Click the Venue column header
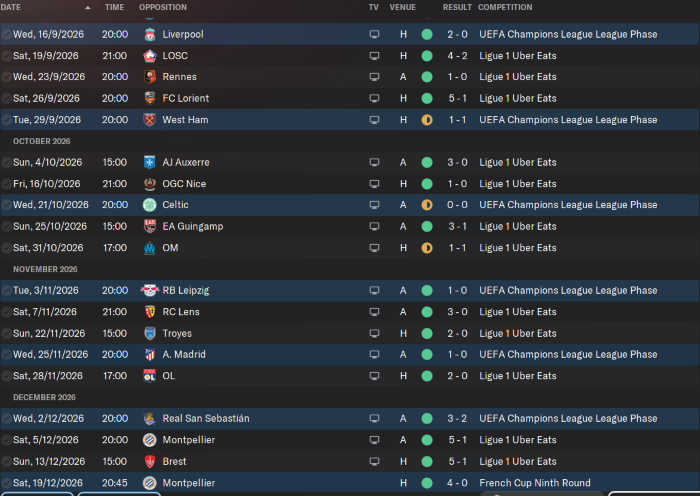Image resolution: width=700 pixels, height=496 pixels. 402,7
